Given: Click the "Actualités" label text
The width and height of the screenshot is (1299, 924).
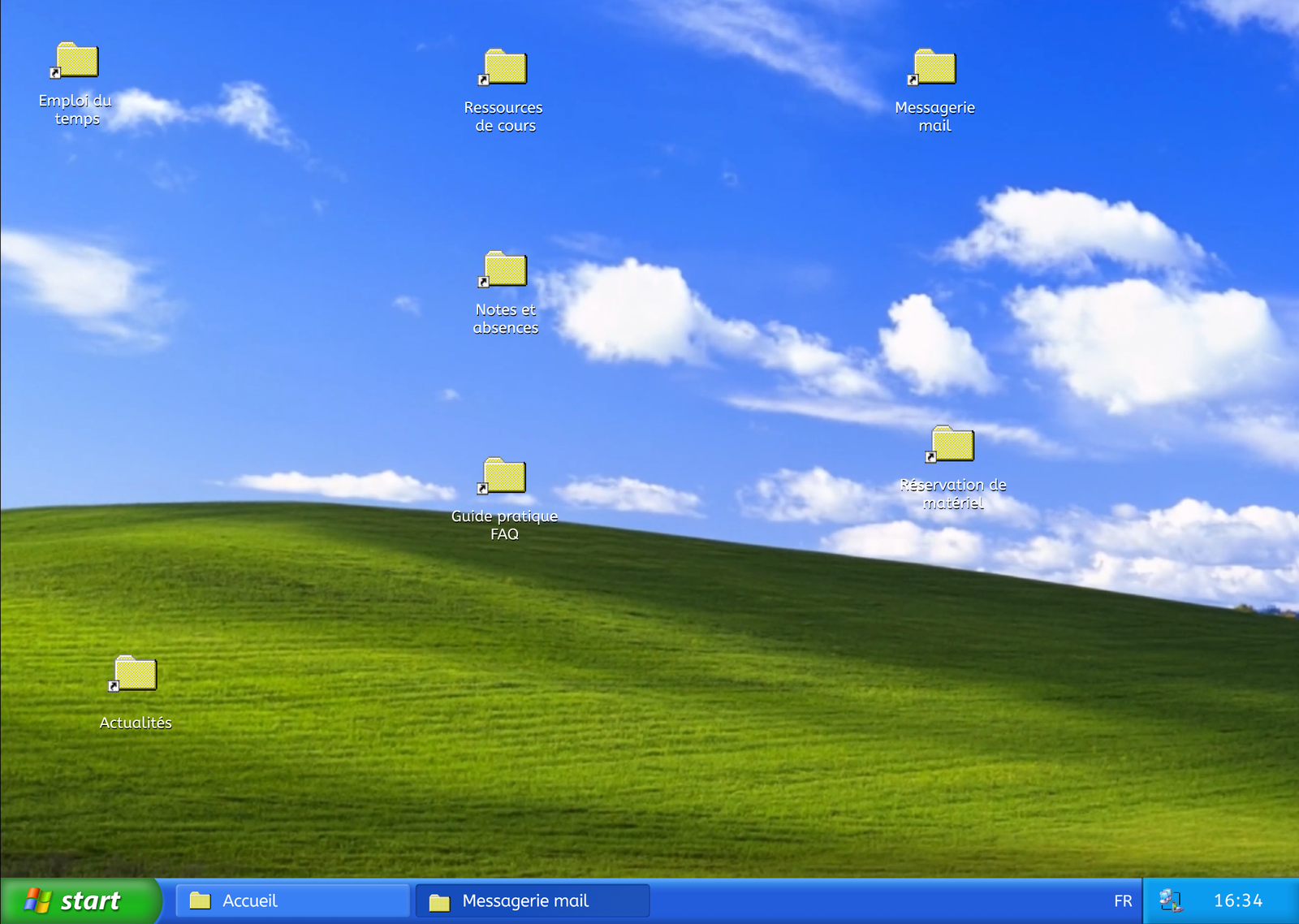Looking at the screenshot, I should [x=136, y=723].
